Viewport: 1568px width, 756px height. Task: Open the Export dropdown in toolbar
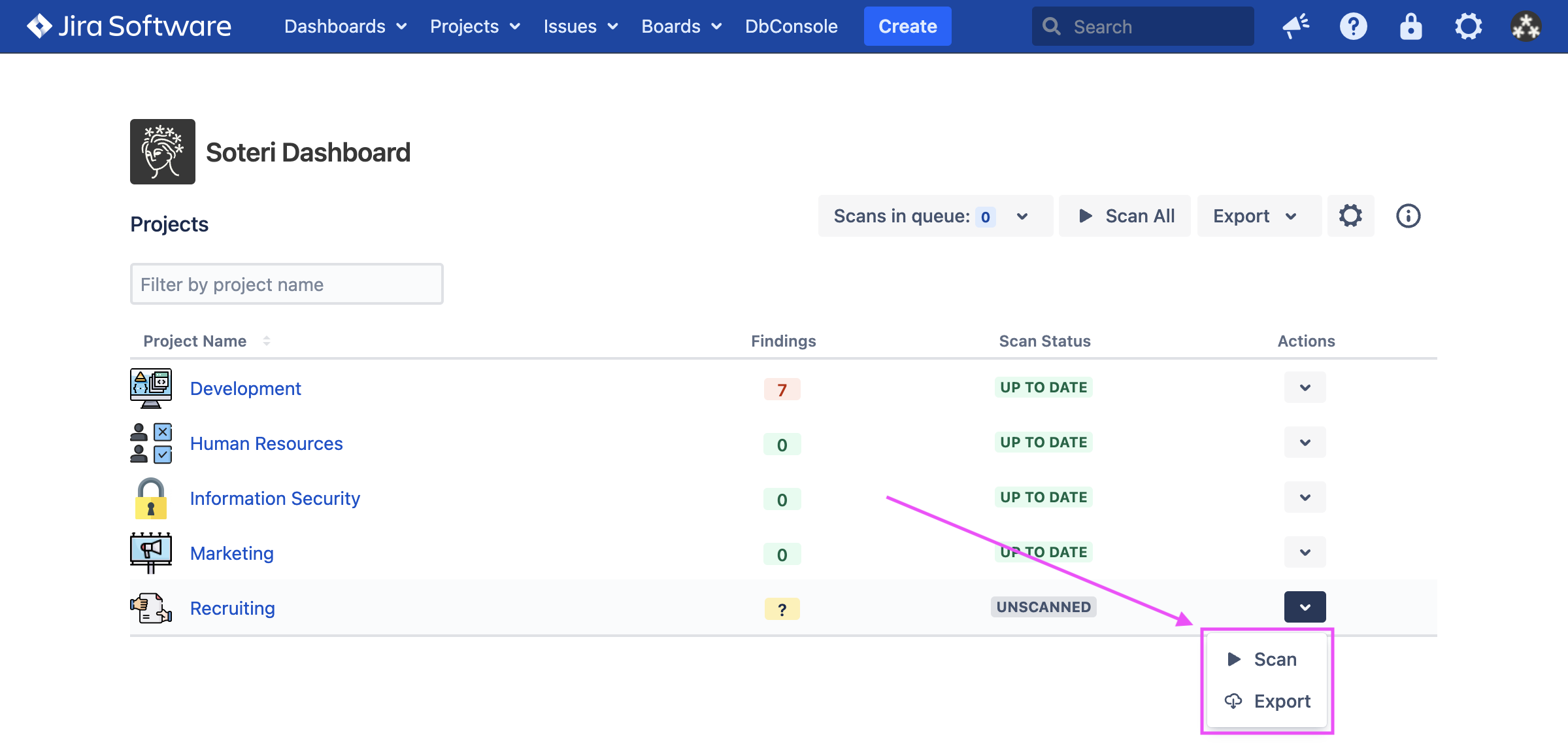coord(1255,216)
